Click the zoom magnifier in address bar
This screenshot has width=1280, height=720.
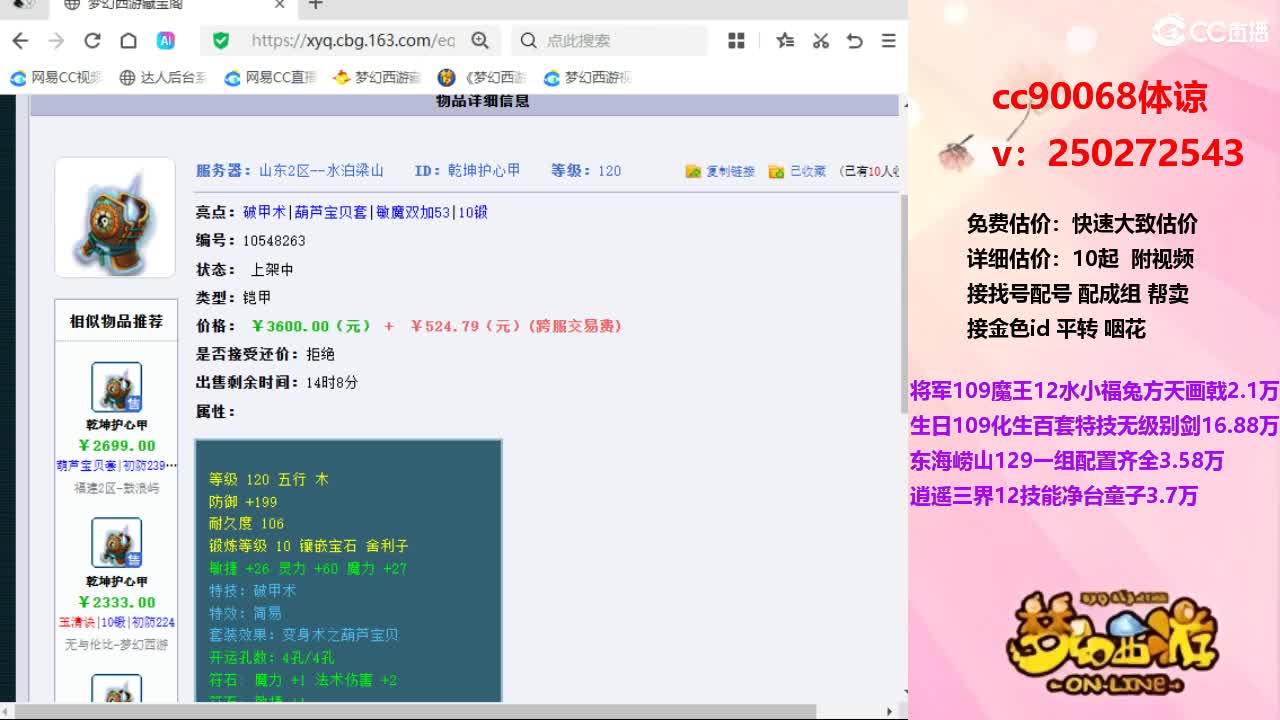[480, 41]
